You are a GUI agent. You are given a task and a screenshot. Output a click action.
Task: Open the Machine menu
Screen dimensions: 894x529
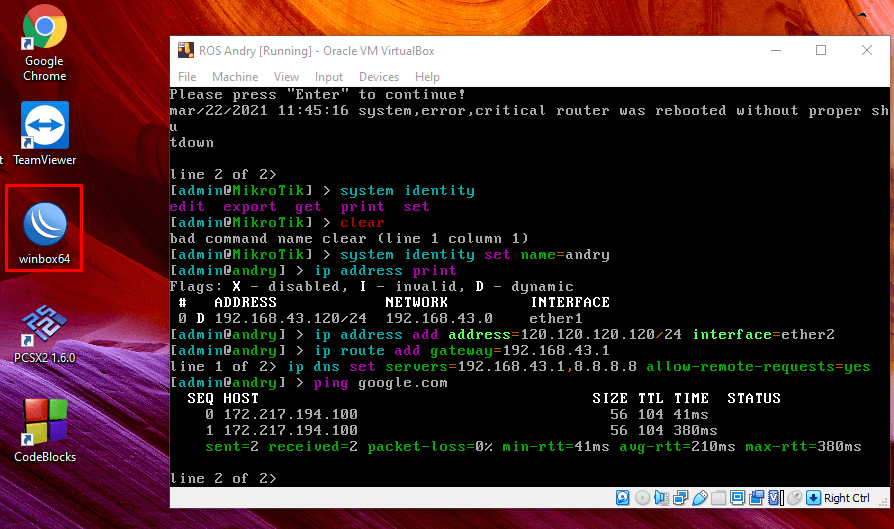pos(234,77)
